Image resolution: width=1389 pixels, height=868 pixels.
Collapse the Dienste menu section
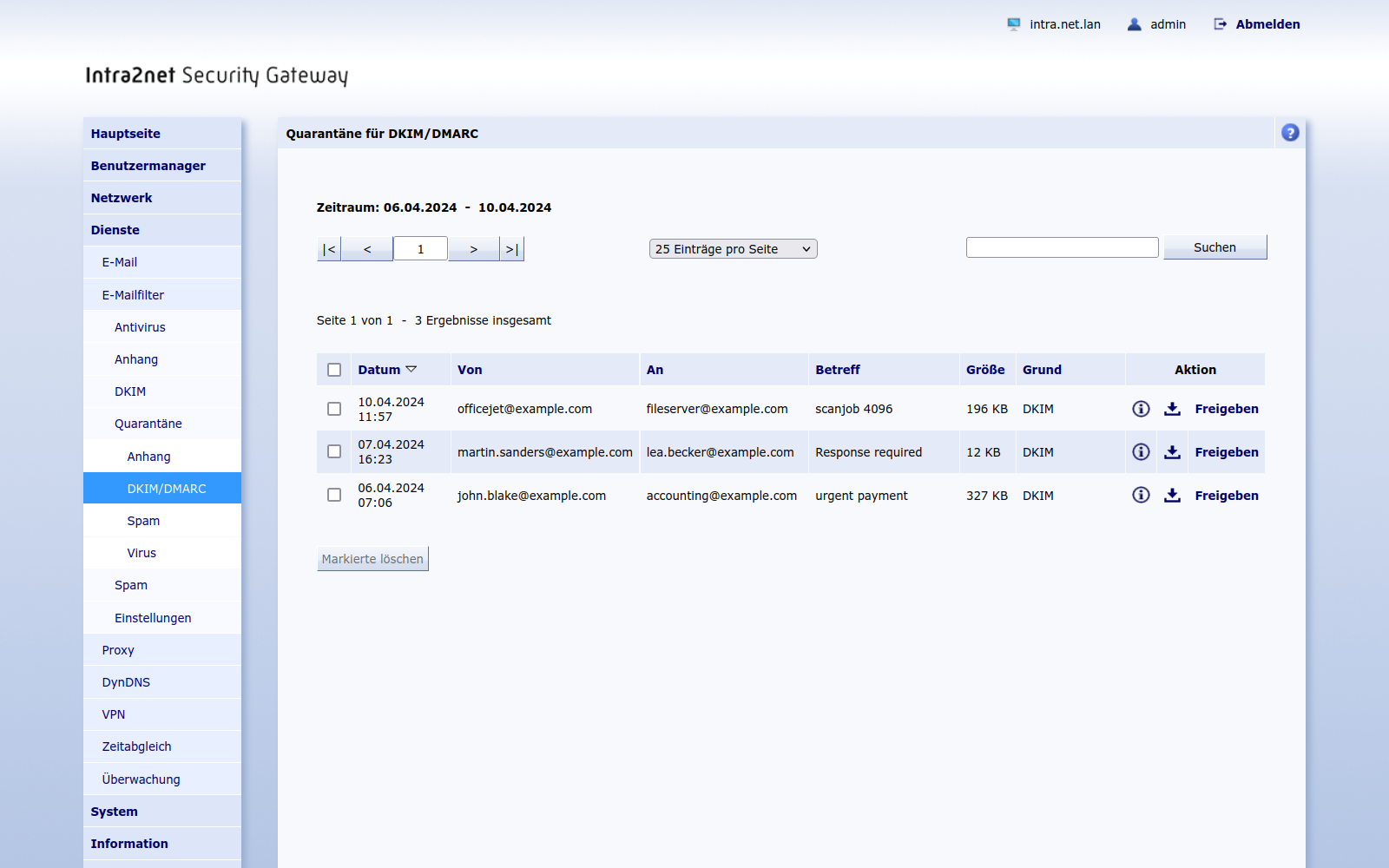(x=115, y=230)
